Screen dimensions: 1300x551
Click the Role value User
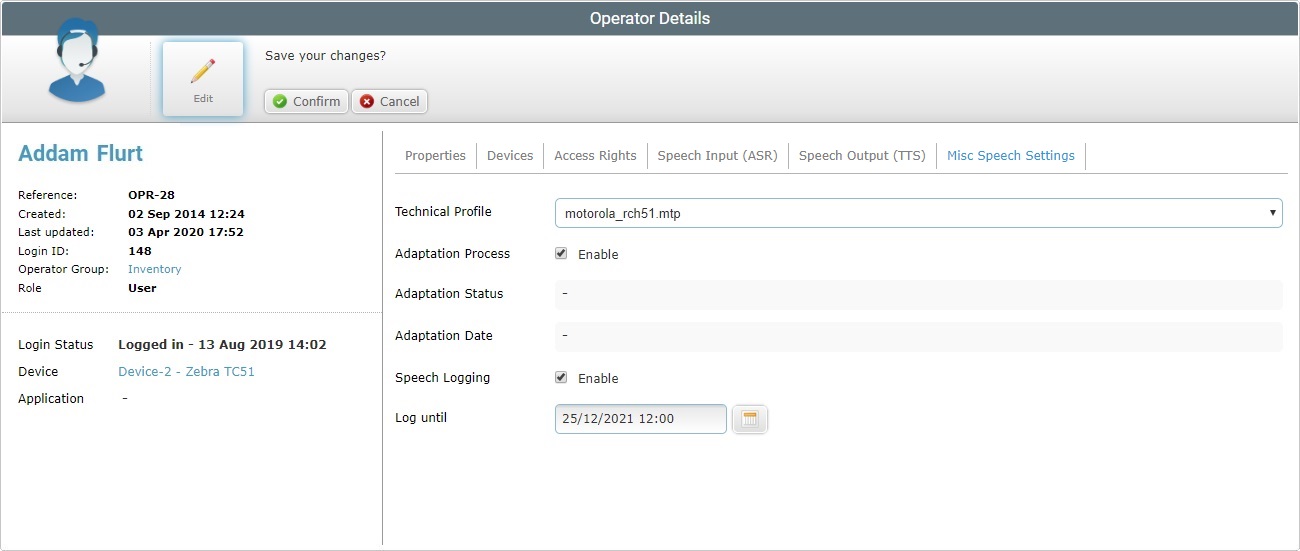tap(142, 288)
